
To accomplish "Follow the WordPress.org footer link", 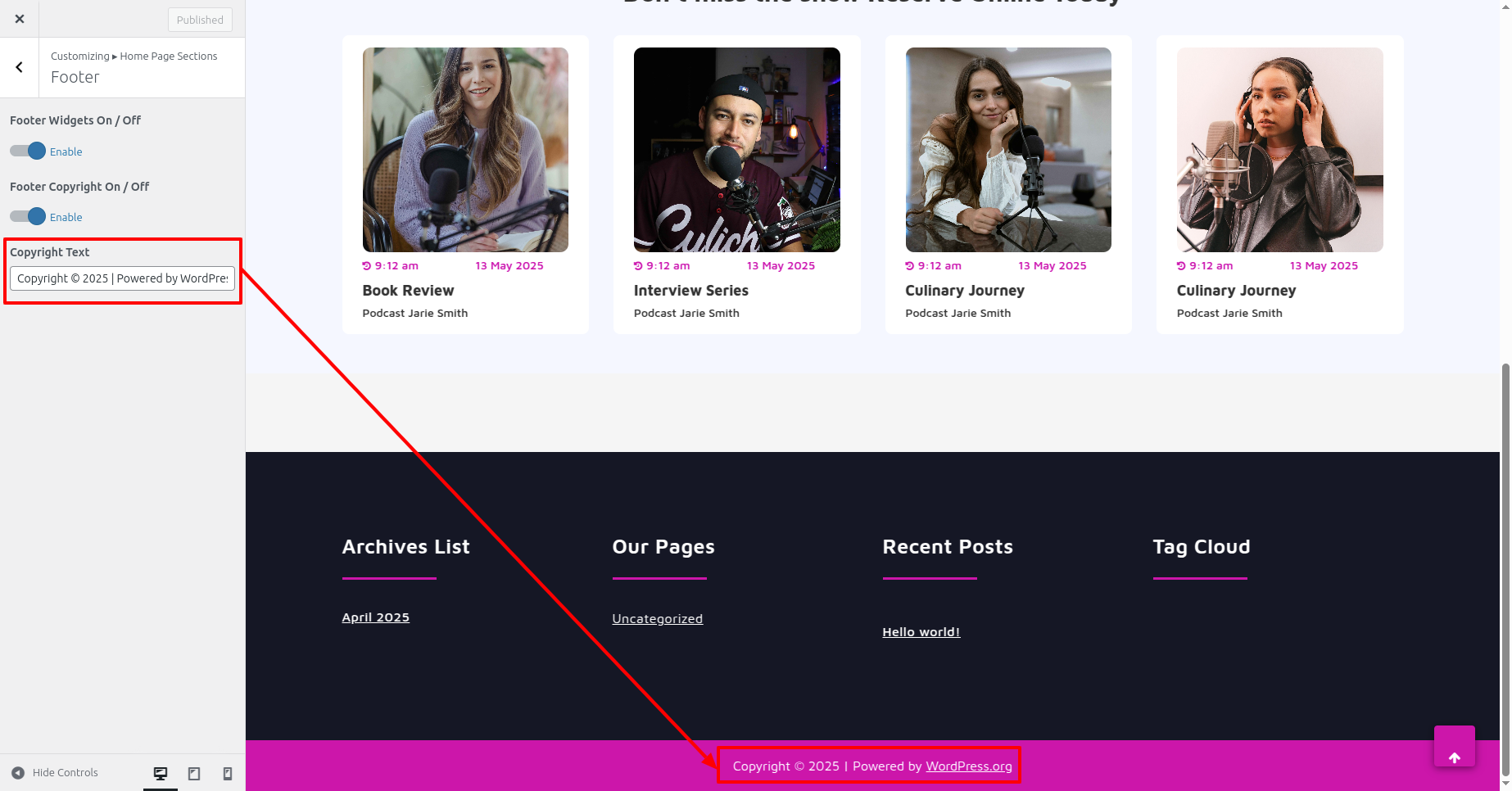I will pos(968,766).
